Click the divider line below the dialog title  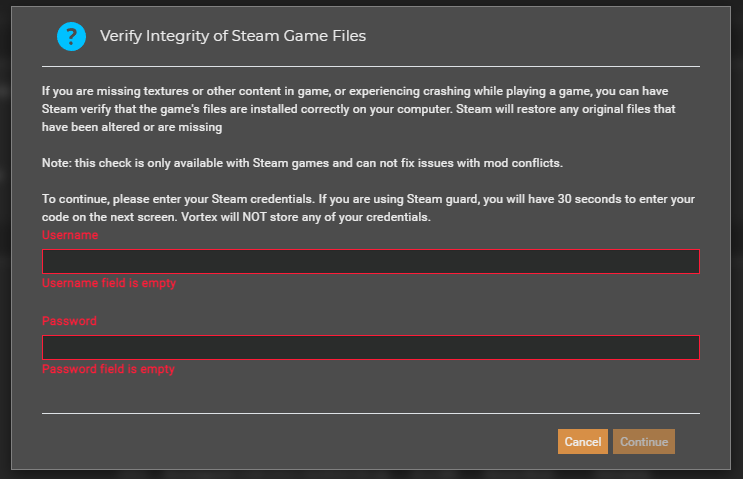pyautogui.click(x=371, y=67)
